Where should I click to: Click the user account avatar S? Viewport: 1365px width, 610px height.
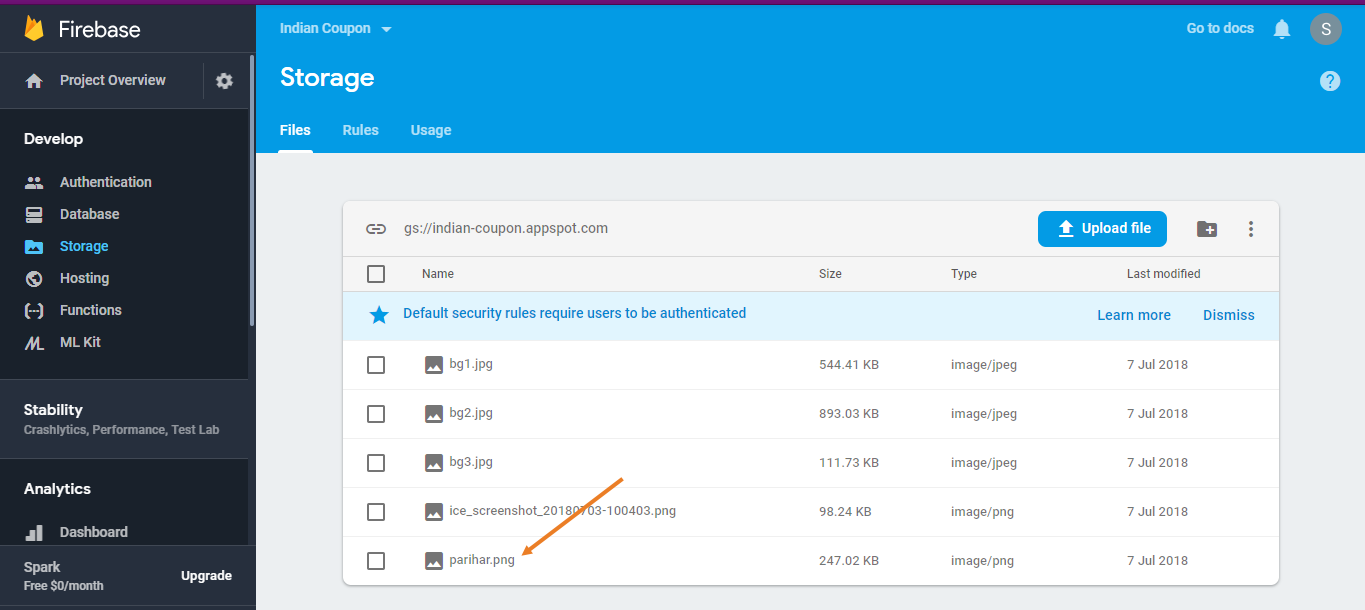click(1325, 29)
